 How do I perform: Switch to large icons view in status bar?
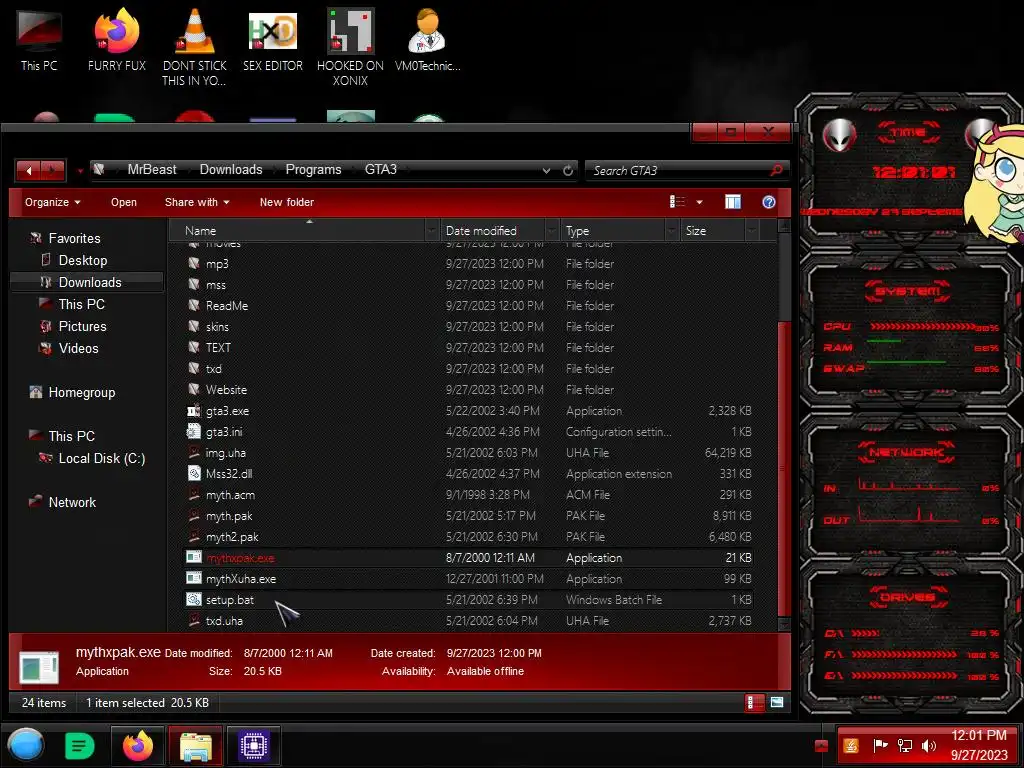776,703
